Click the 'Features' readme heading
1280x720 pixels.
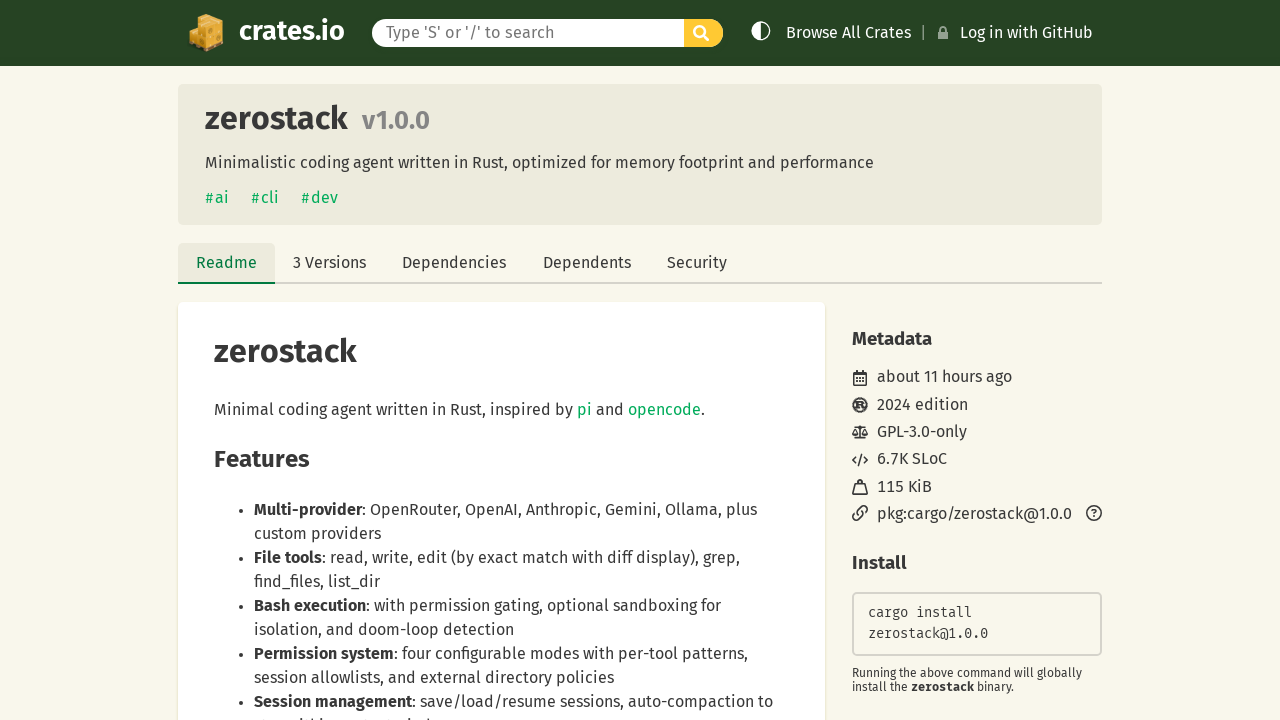click(x=262, y=459)
